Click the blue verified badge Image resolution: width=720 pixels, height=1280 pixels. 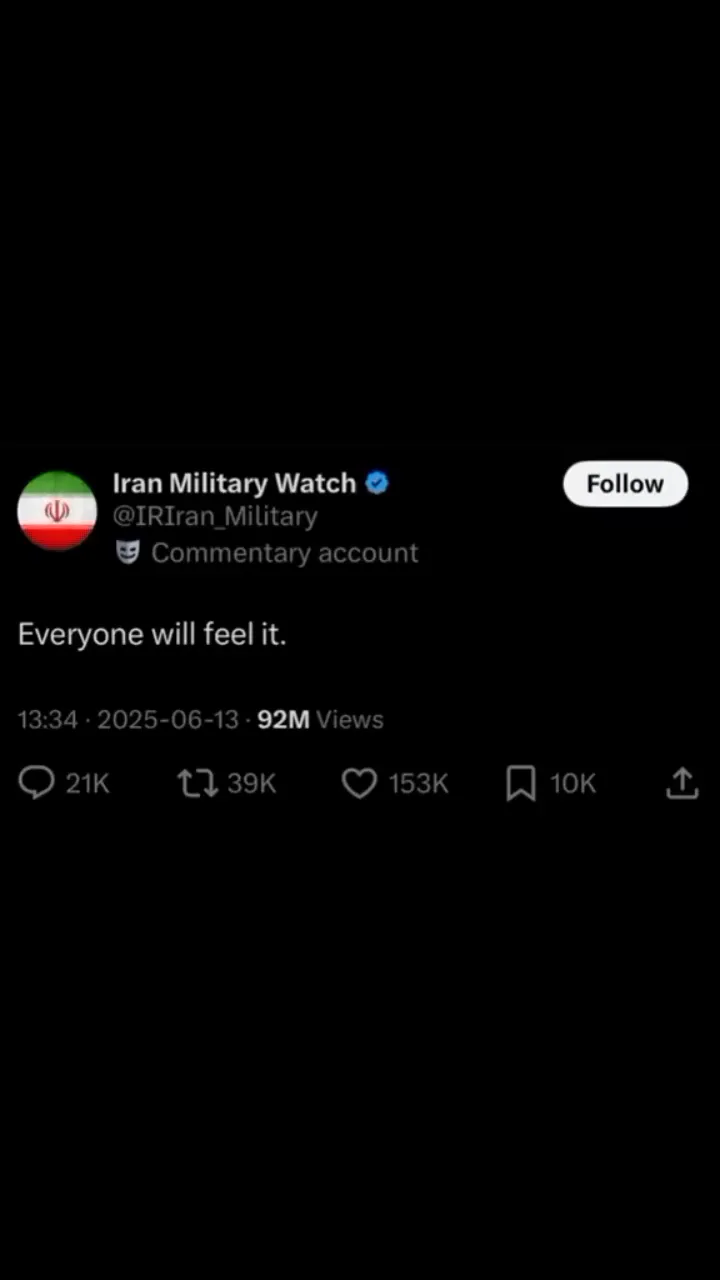point(376,483)
